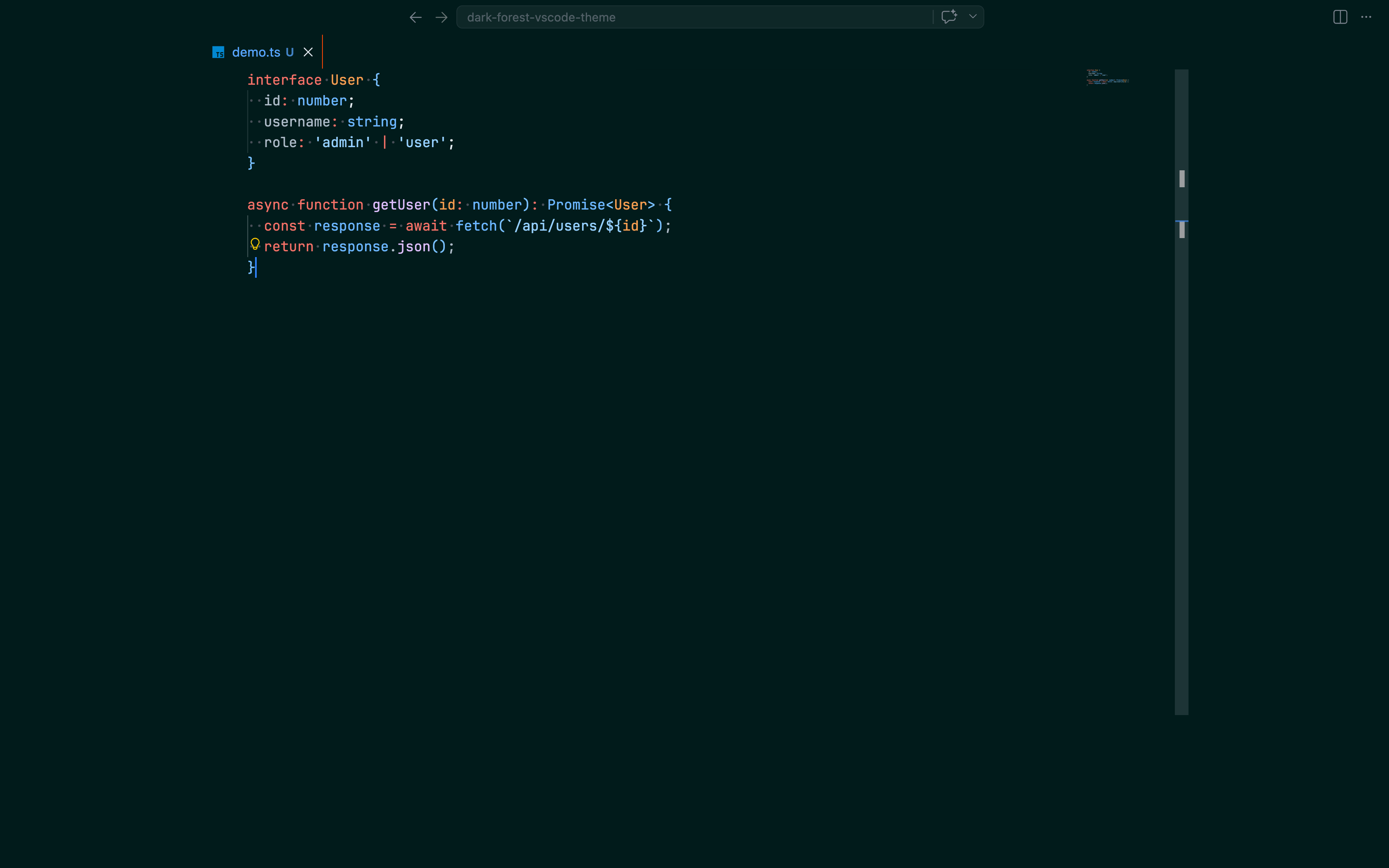Open the more actions ellipsis menu
This screenshot has width=1389, height=868.
click(1366, 17)
